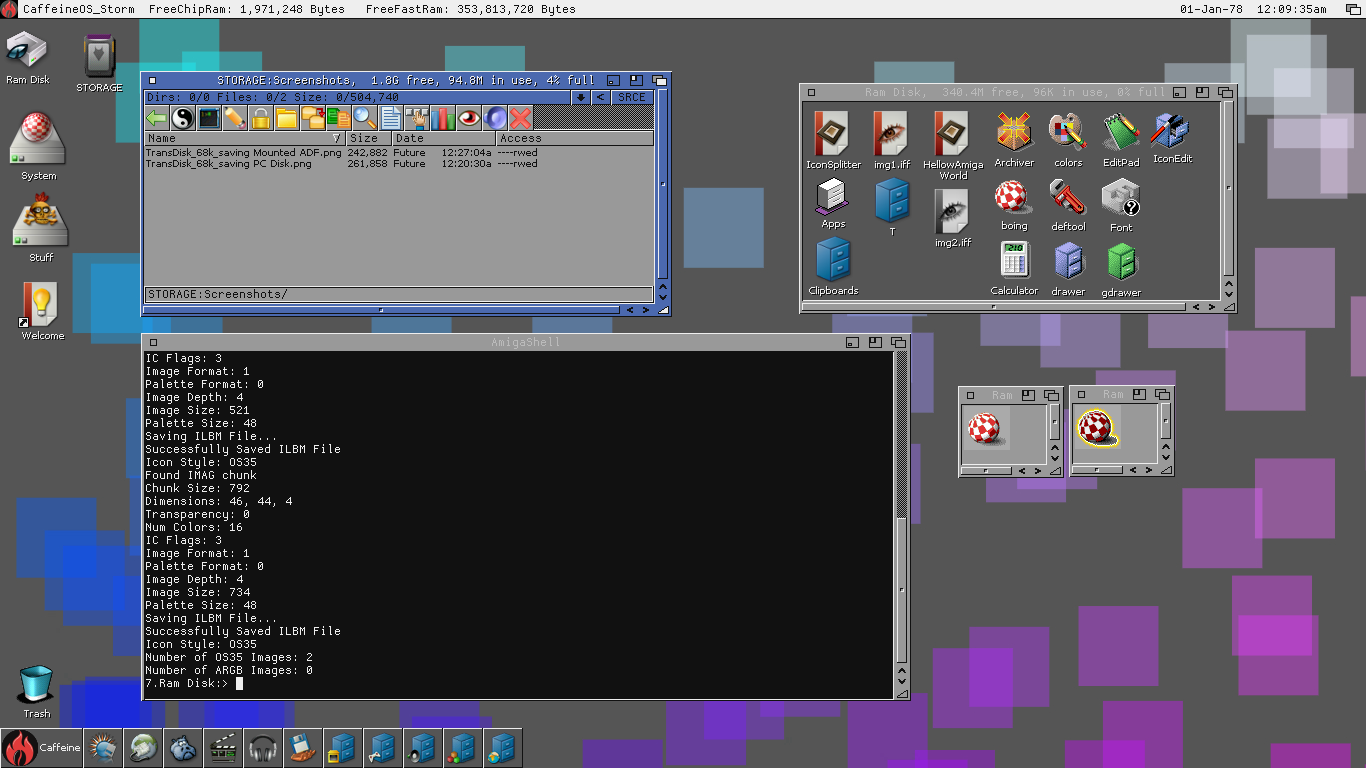This screenshot has width=1366, height=768.
Task: Click the '<' button next to SRCE
Action: click(600, 97)
